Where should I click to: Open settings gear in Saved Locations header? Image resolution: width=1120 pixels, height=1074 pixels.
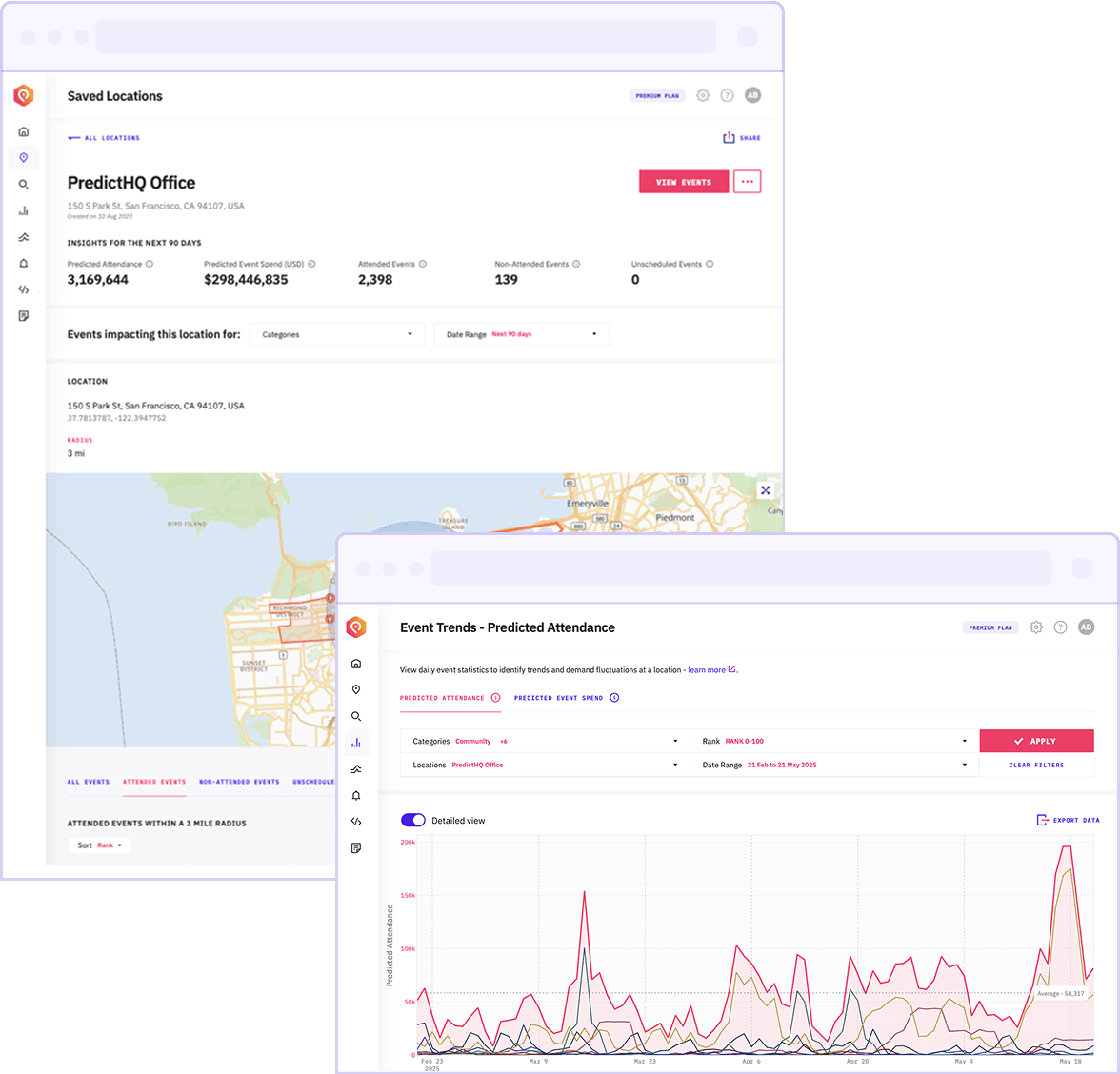[x=703, y=95]
